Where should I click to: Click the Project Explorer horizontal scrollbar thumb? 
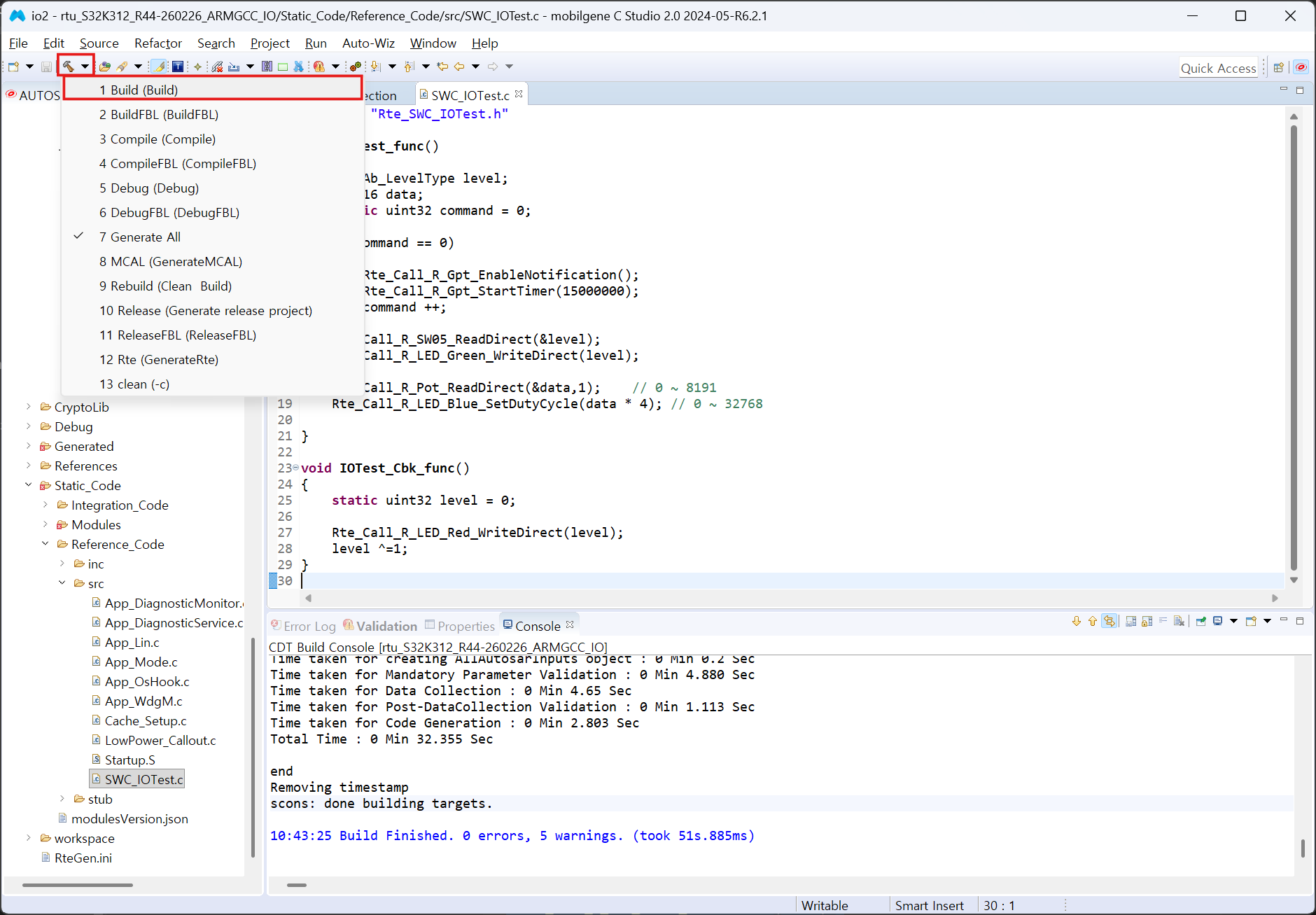[x=77, y=886]
